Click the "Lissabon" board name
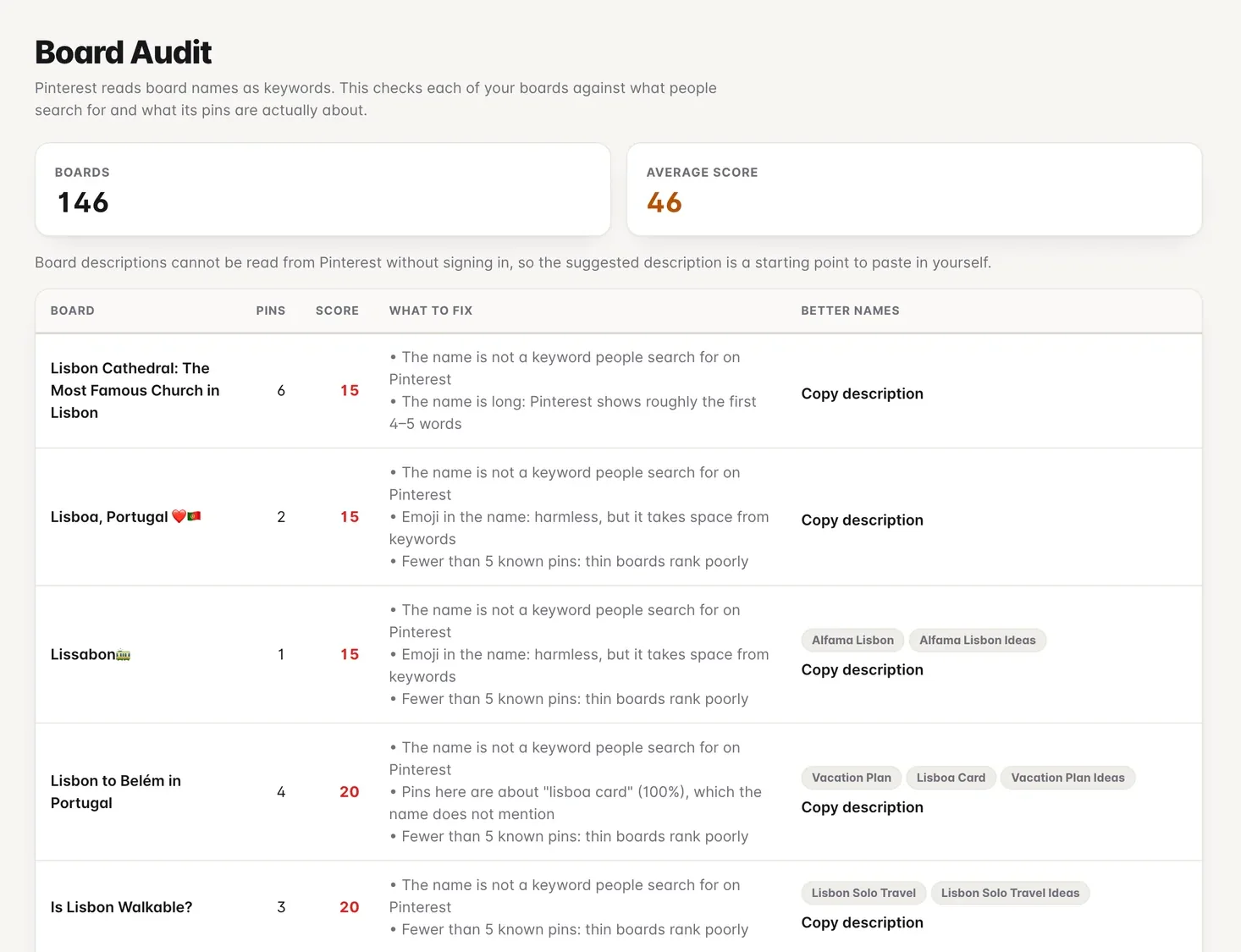The image size is (1241, 952). (x=91, y=654)
